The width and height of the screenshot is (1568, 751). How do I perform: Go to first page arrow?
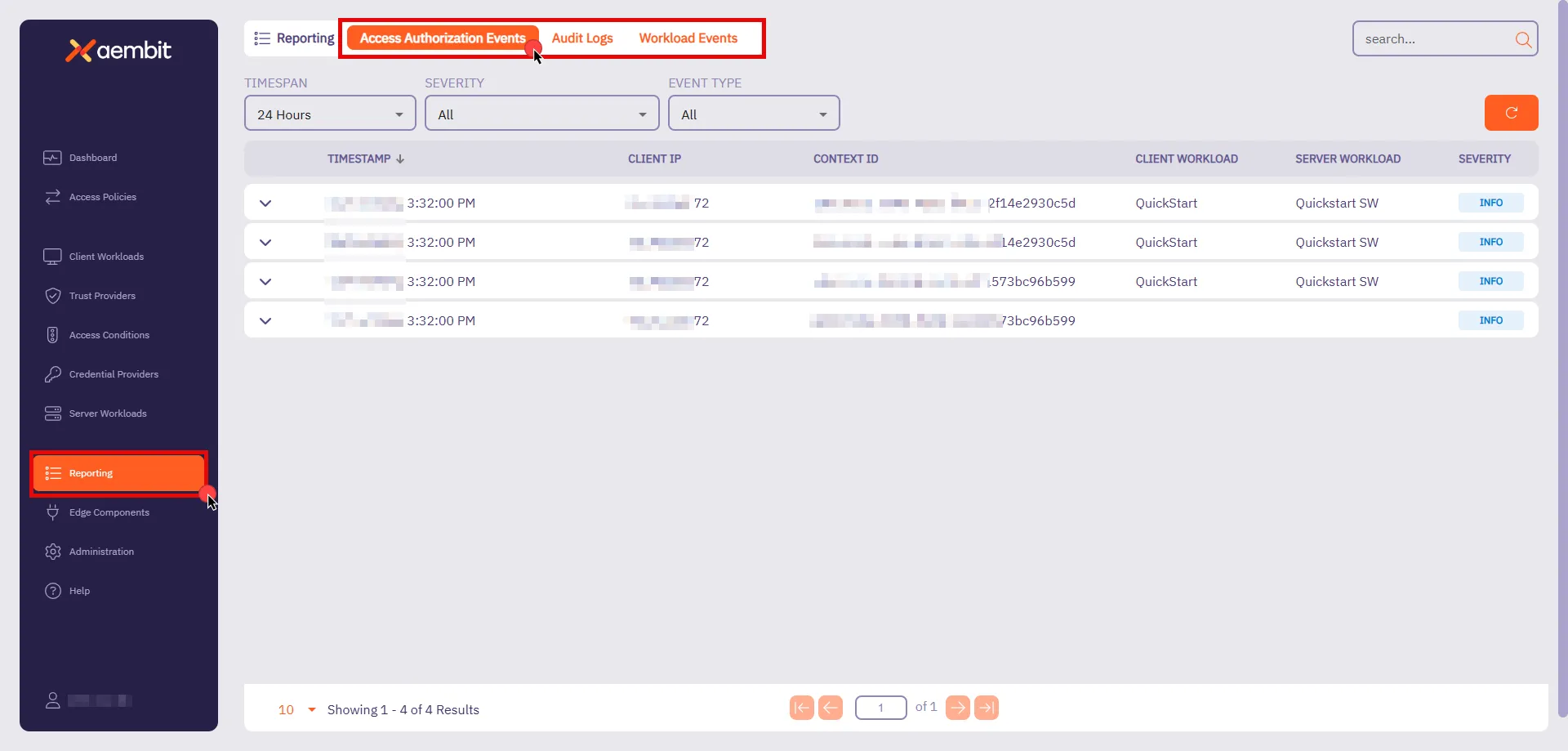802,708
